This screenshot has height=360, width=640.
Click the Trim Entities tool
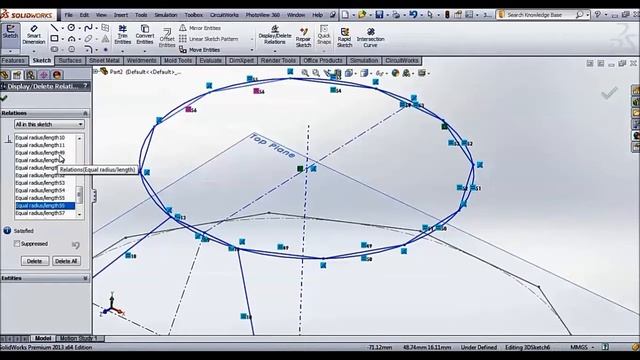(x=122, y=35)
